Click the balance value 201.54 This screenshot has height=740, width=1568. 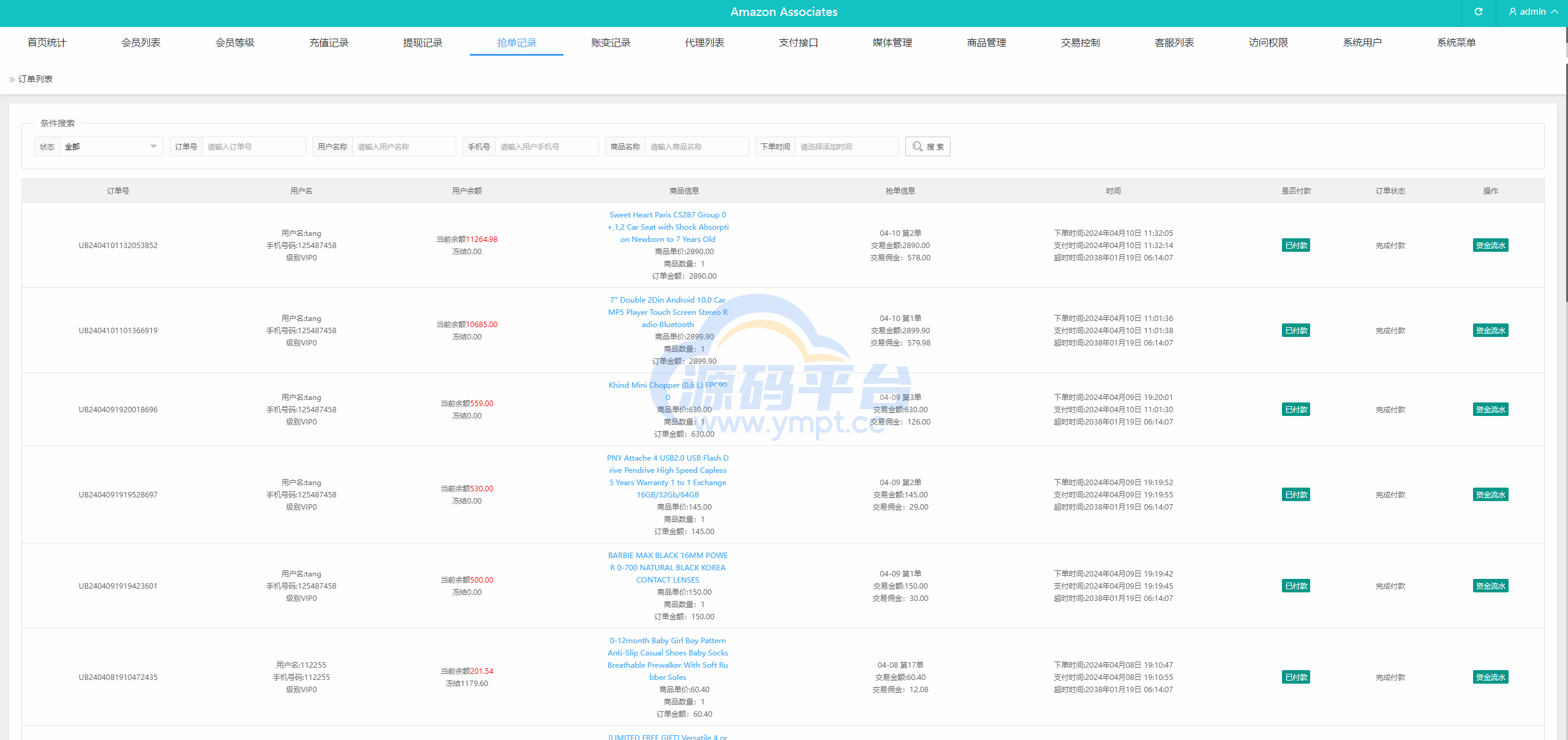click(481, 671)
